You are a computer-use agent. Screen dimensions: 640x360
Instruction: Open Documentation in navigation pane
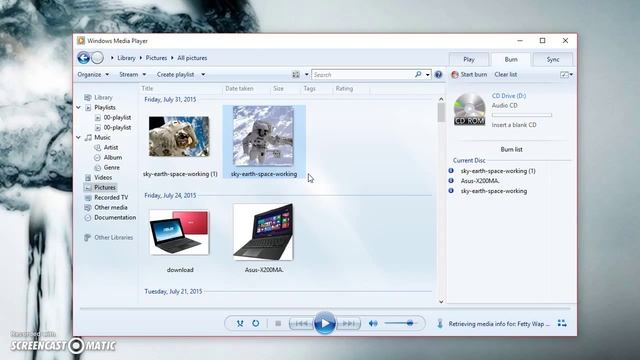[115, 218]
